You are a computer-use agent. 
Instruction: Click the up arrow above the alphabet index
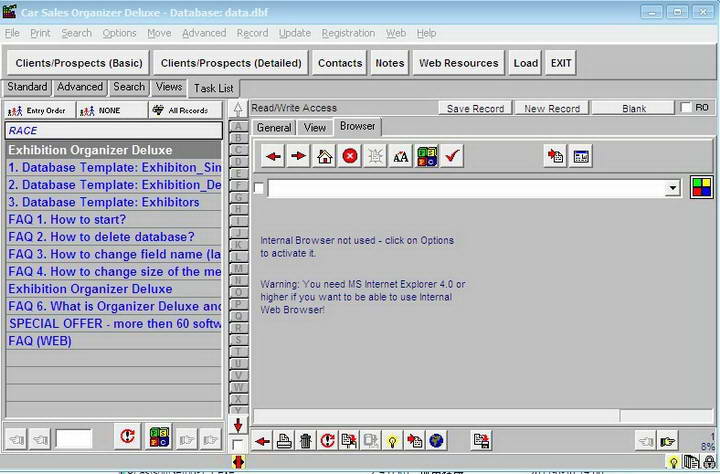pyautogui.click(x=238, y=109)
